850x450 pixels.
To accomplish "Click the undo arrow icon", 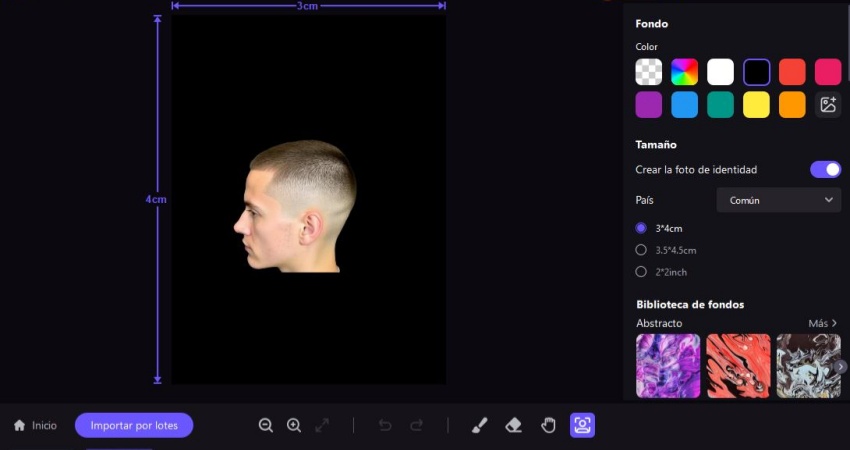I will (x=385, y=425).
